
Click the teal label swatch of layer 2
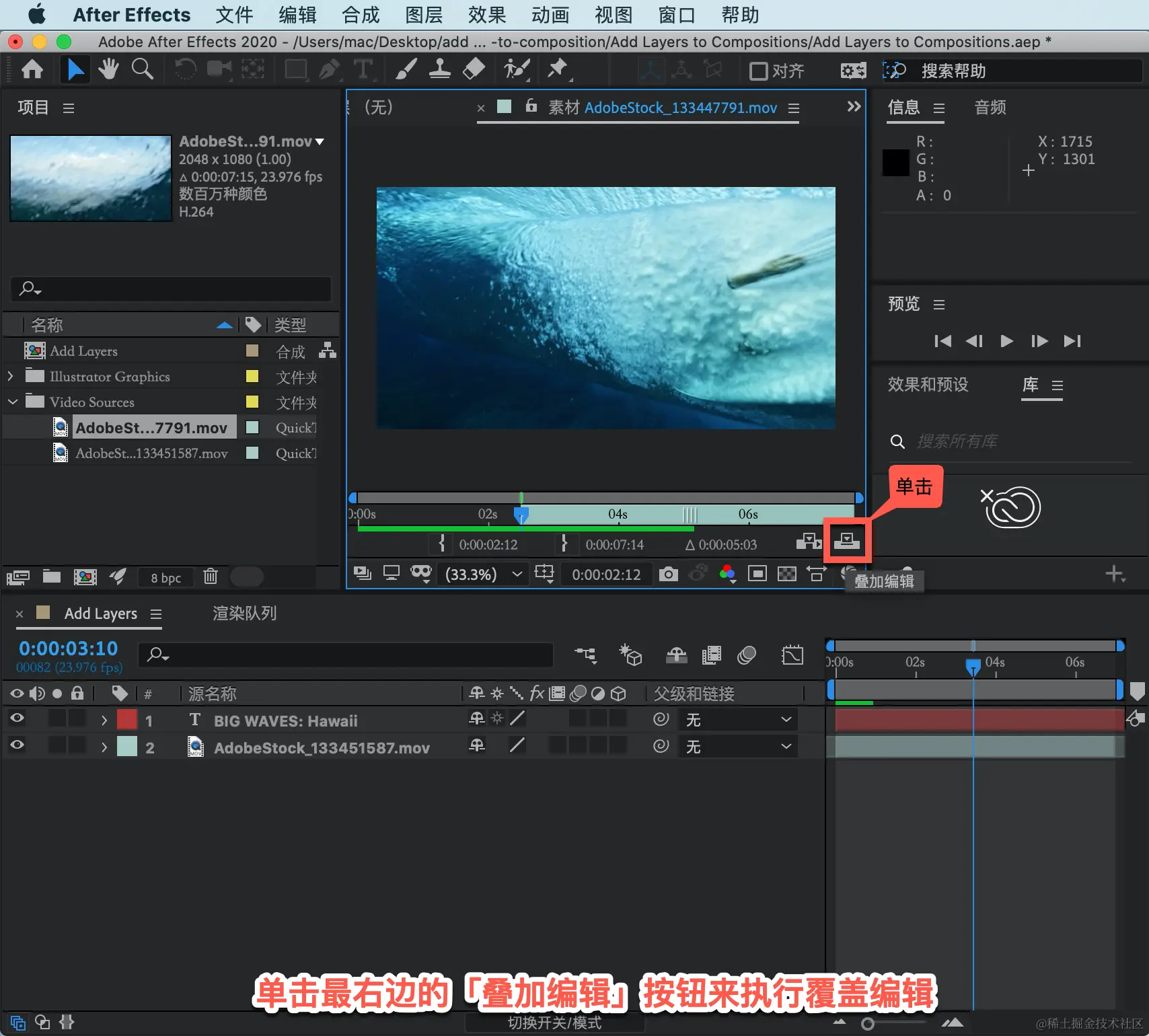coord(127,747)
